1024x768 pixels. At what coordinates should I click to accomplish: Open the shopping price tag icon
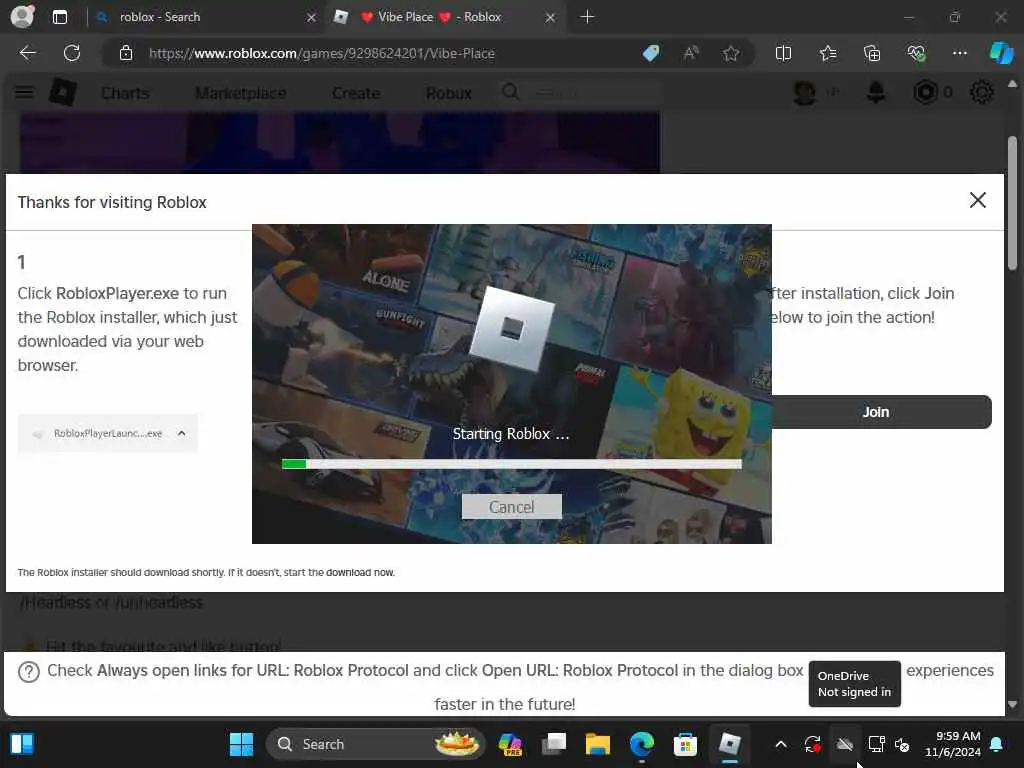[650, 53]
